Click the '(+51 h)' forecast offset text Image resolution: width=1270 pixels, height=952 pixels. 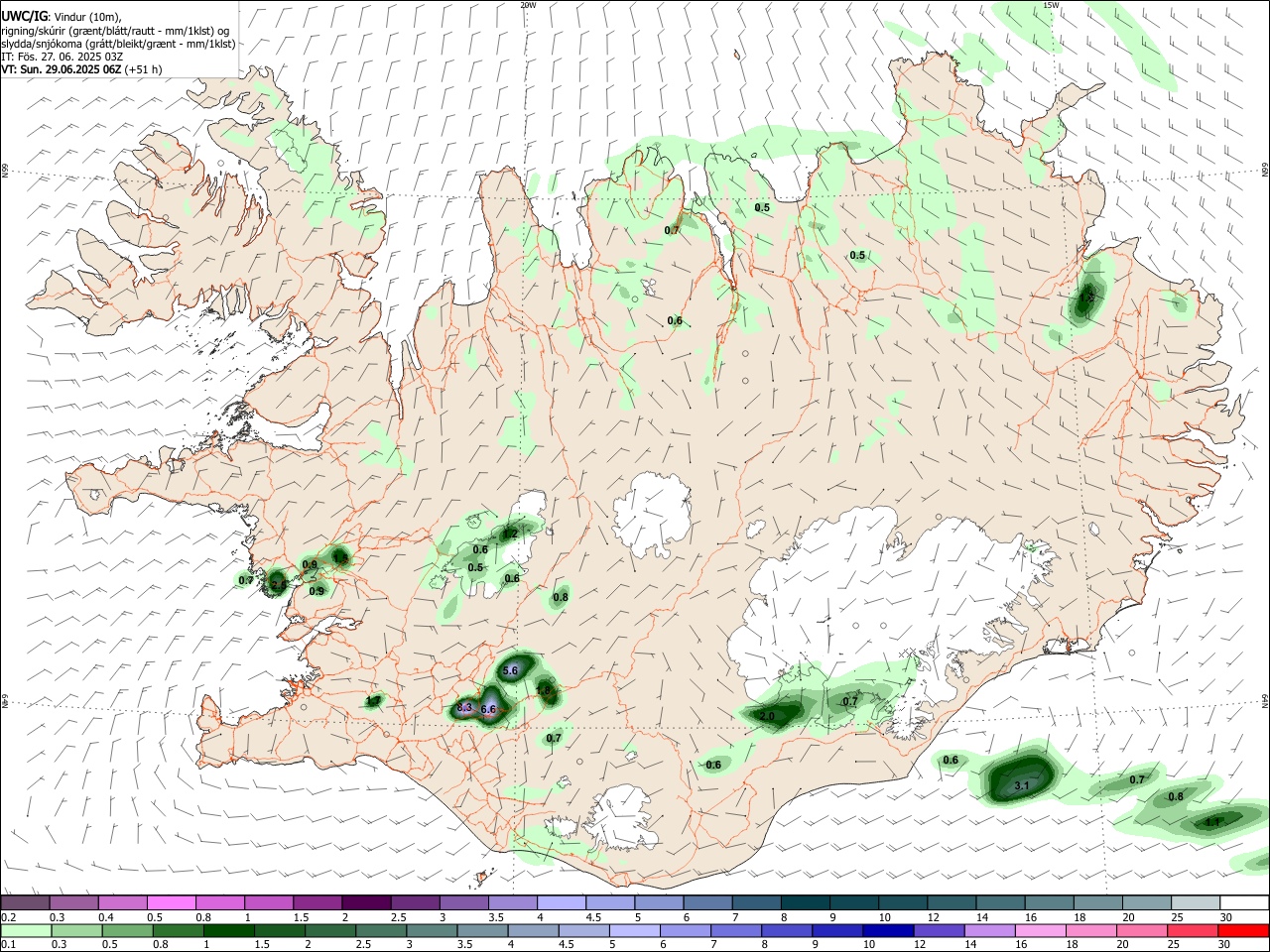pos(144,69)
